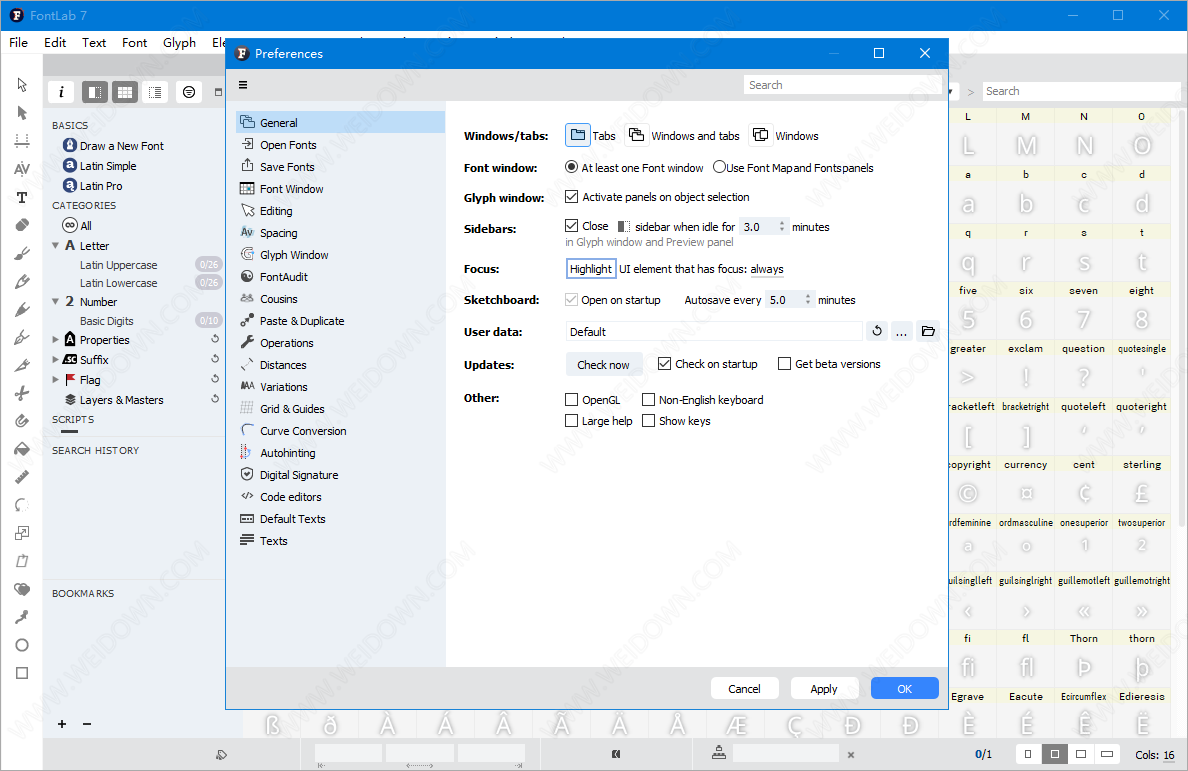
Task: Select Latin Uppercase category
Action: (x=119, y=265)
